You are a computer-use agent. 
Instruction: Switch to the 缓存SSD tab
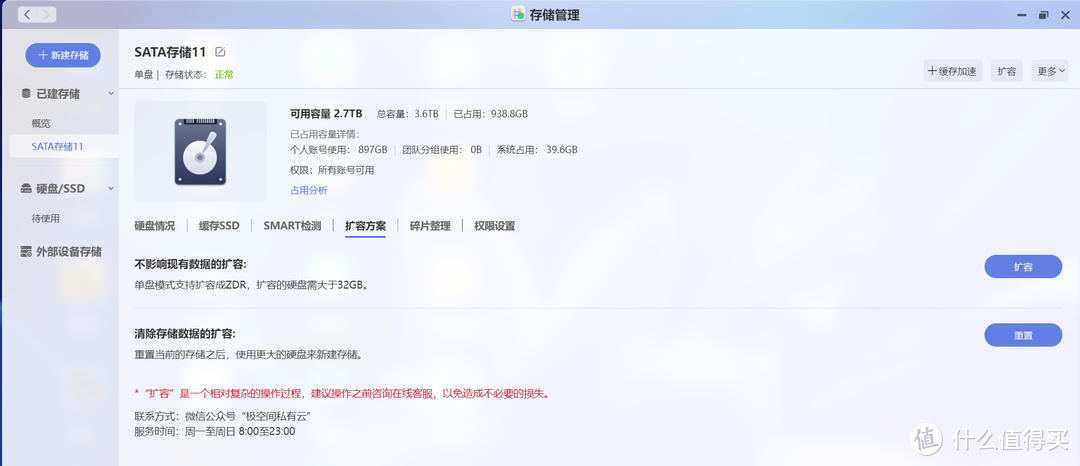click(x=219, y=226)
